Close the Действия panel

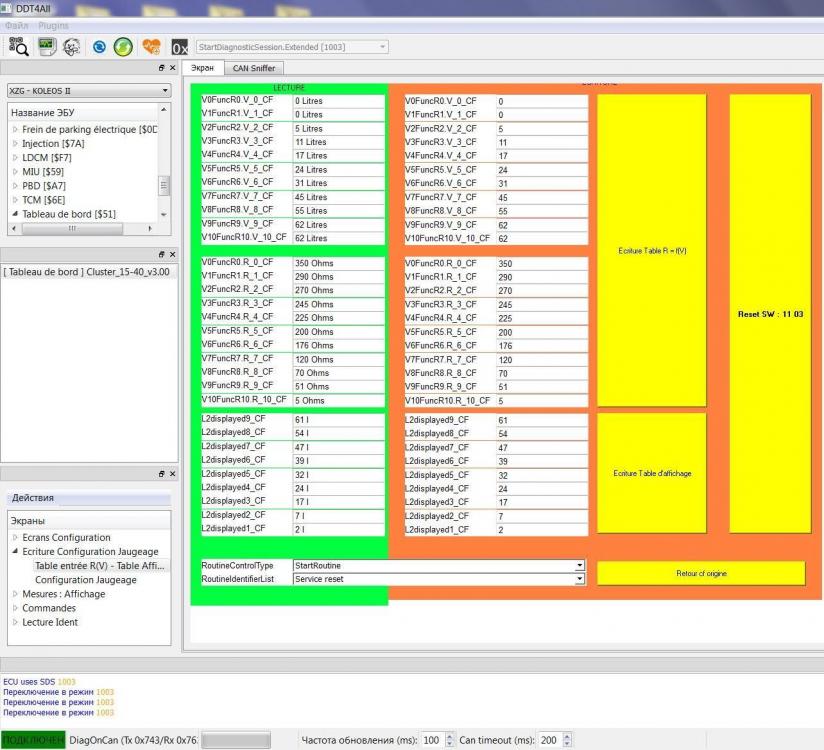[172, 474]
